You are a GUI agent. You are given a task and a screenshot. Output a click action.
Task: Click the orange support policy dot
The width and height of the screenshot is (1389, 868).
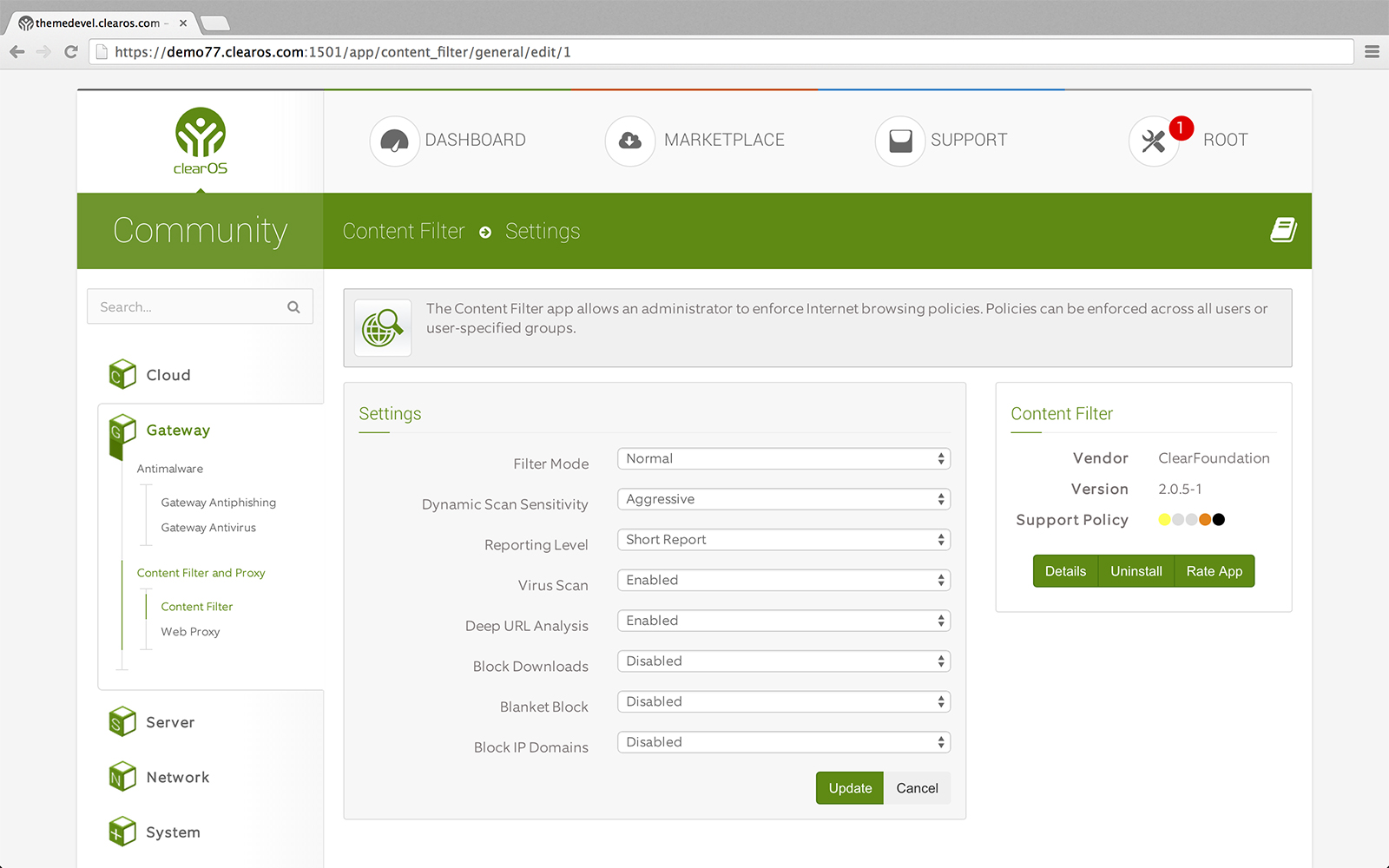click(x=1205, y=520)
